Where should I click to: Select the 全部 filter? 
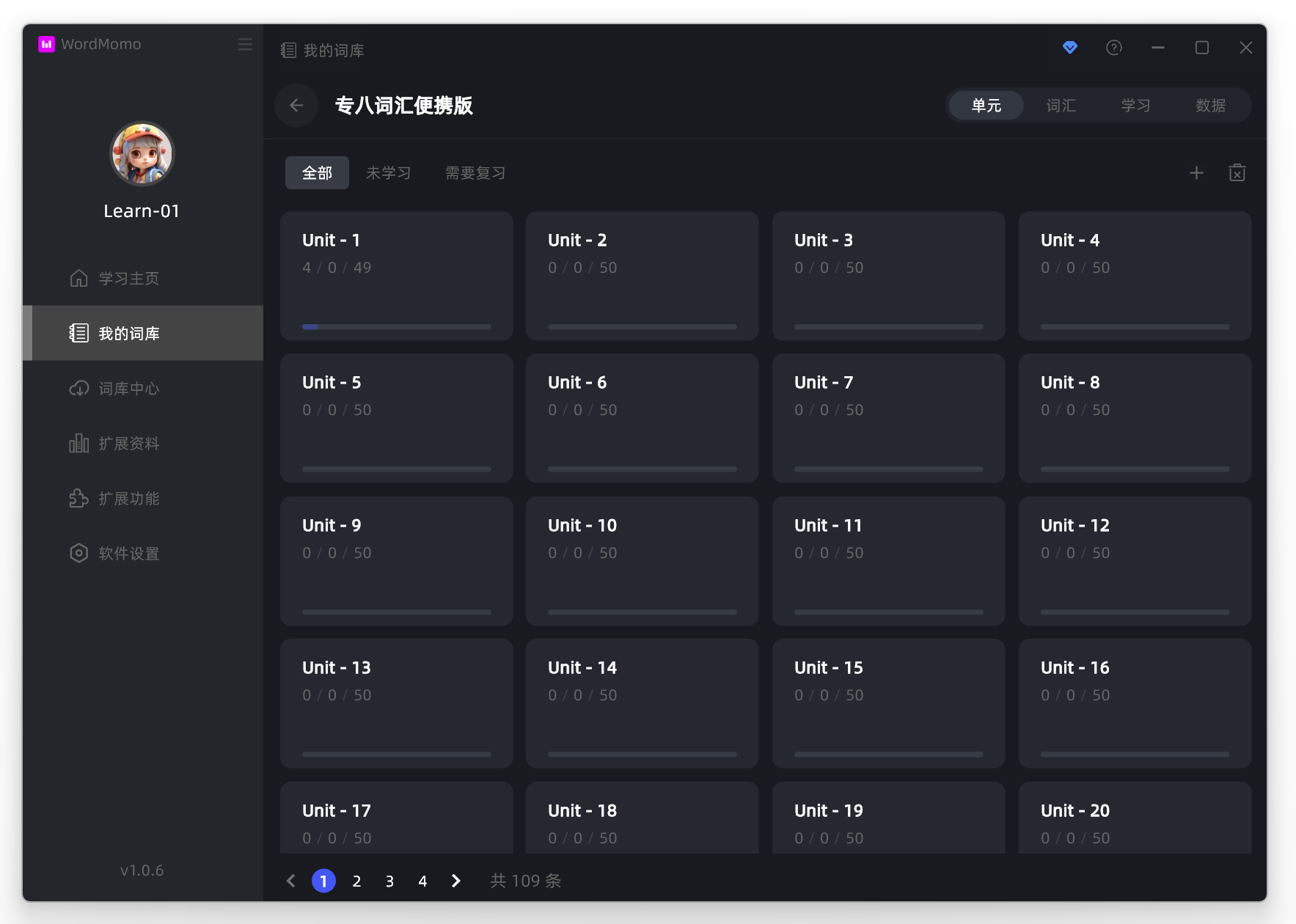coord(317,173)
